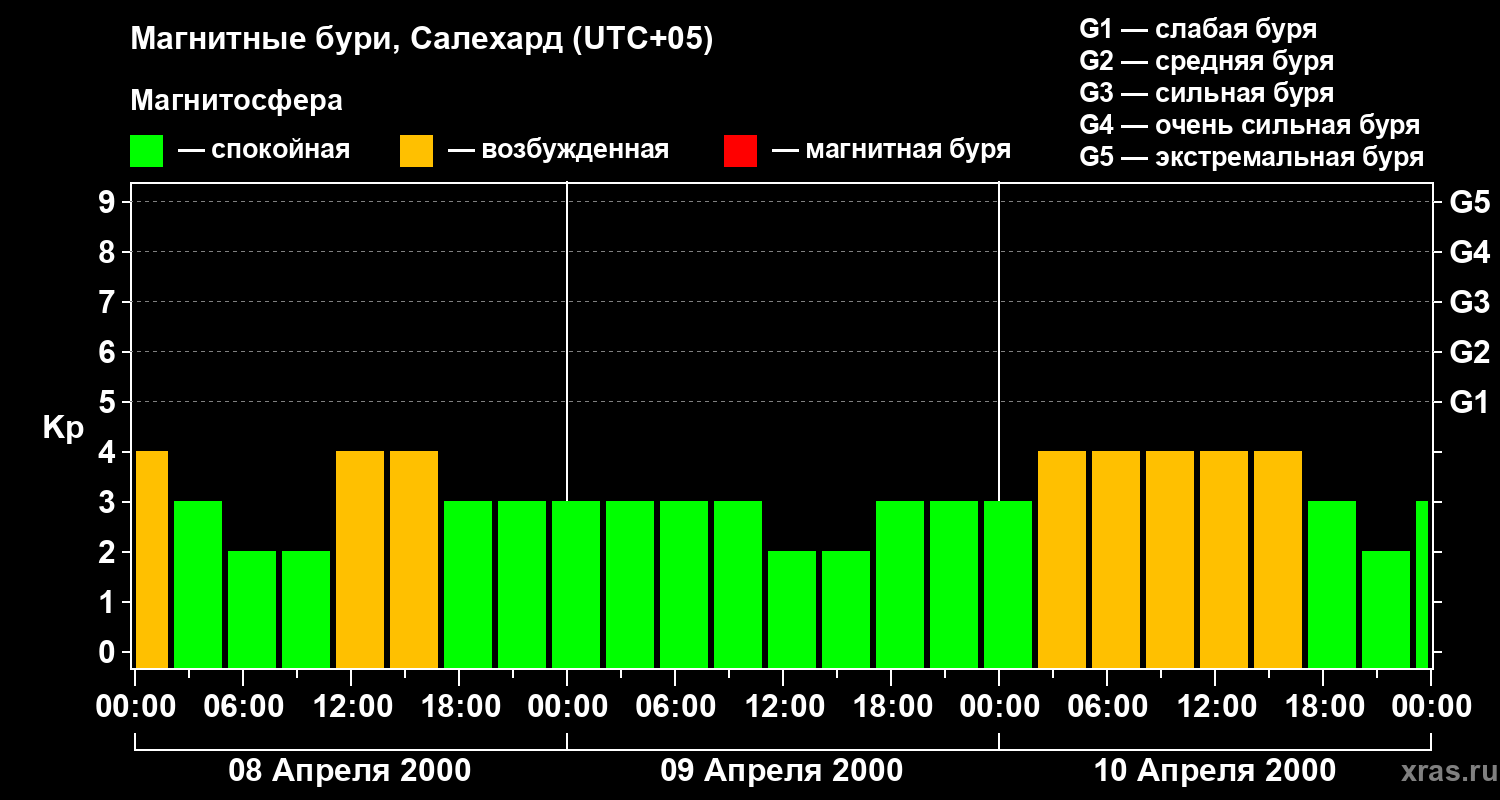Click the 06:00 time label for 08 Апреля
Viewport: 1500px width, 800px height.
(x=243, y=707)
